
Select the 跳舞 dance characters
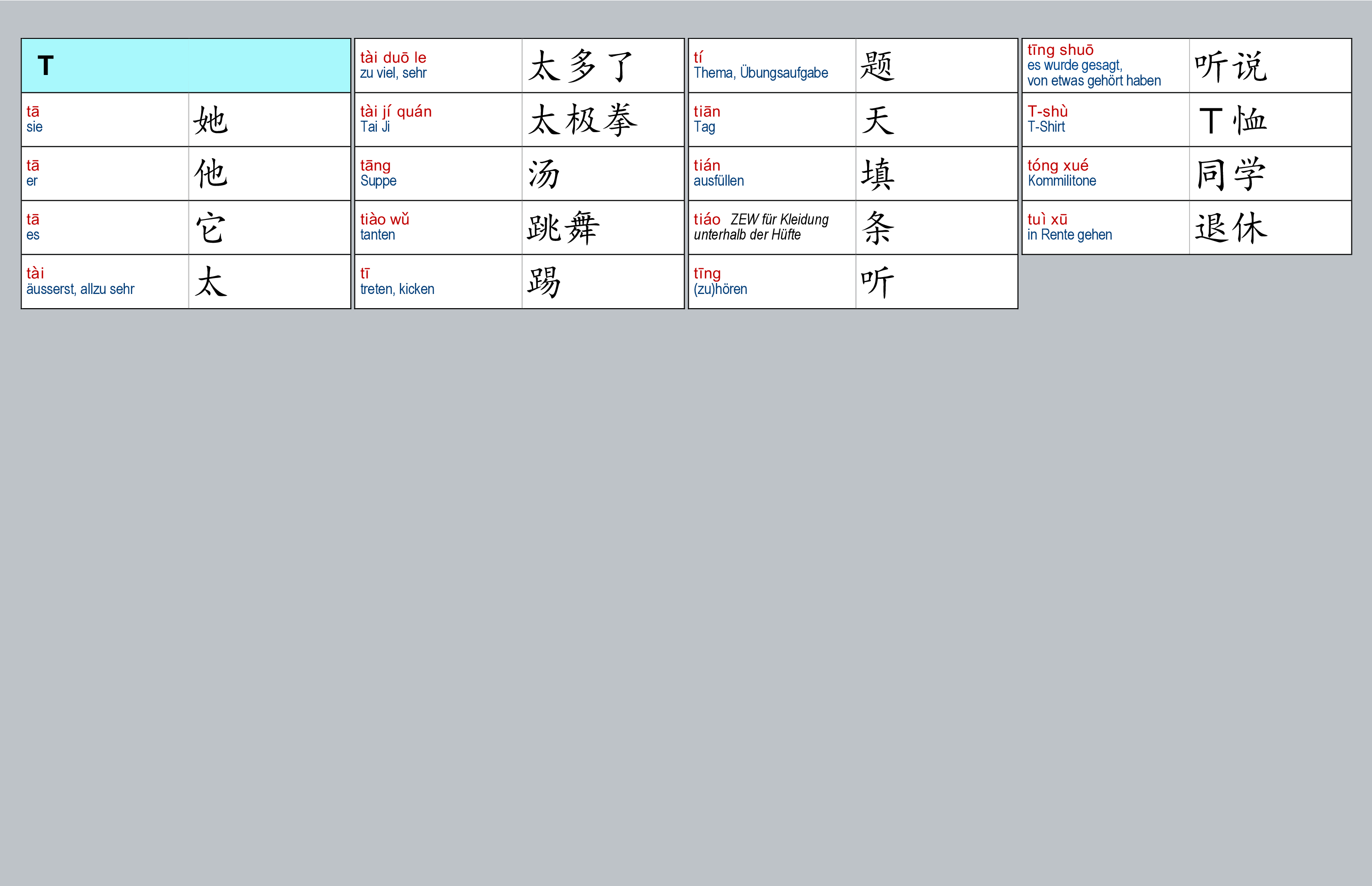click(563, 228)
